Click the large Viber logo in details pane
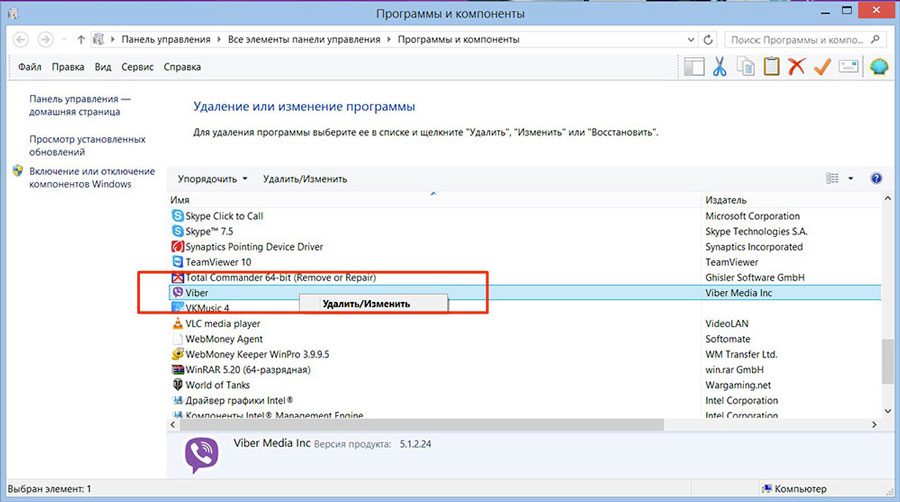 [x=201, y=456]
